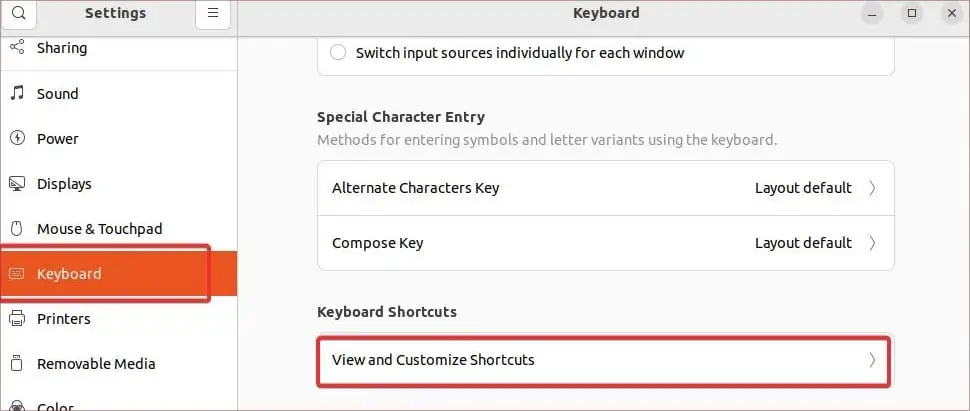Open View and Customize Shortcuts chevron

[x=872, y=360]
